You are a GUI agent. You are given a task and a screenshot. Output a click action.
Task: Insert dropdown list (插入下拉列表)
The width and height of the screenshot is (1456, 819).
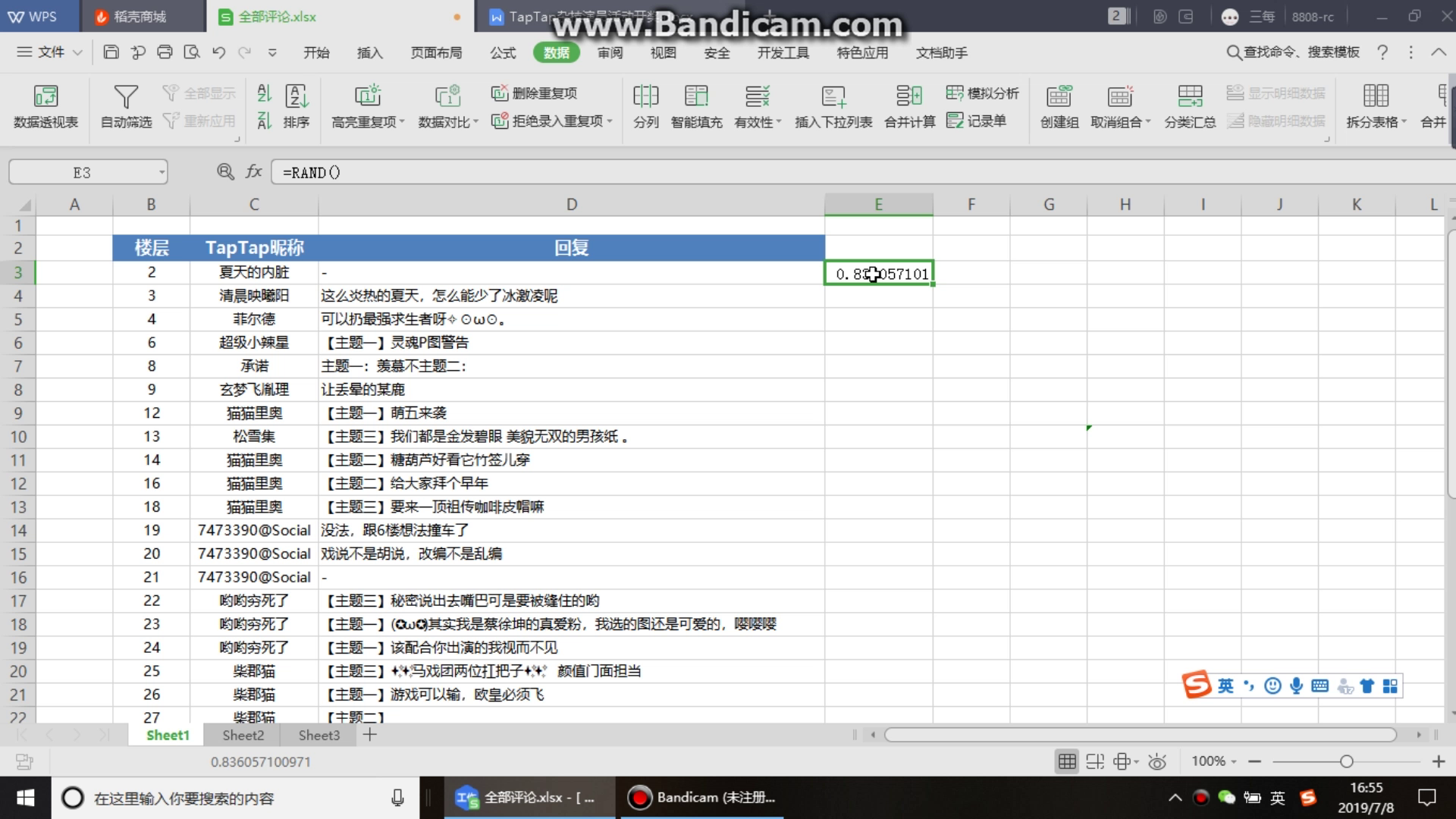click(x=833, y=106)
